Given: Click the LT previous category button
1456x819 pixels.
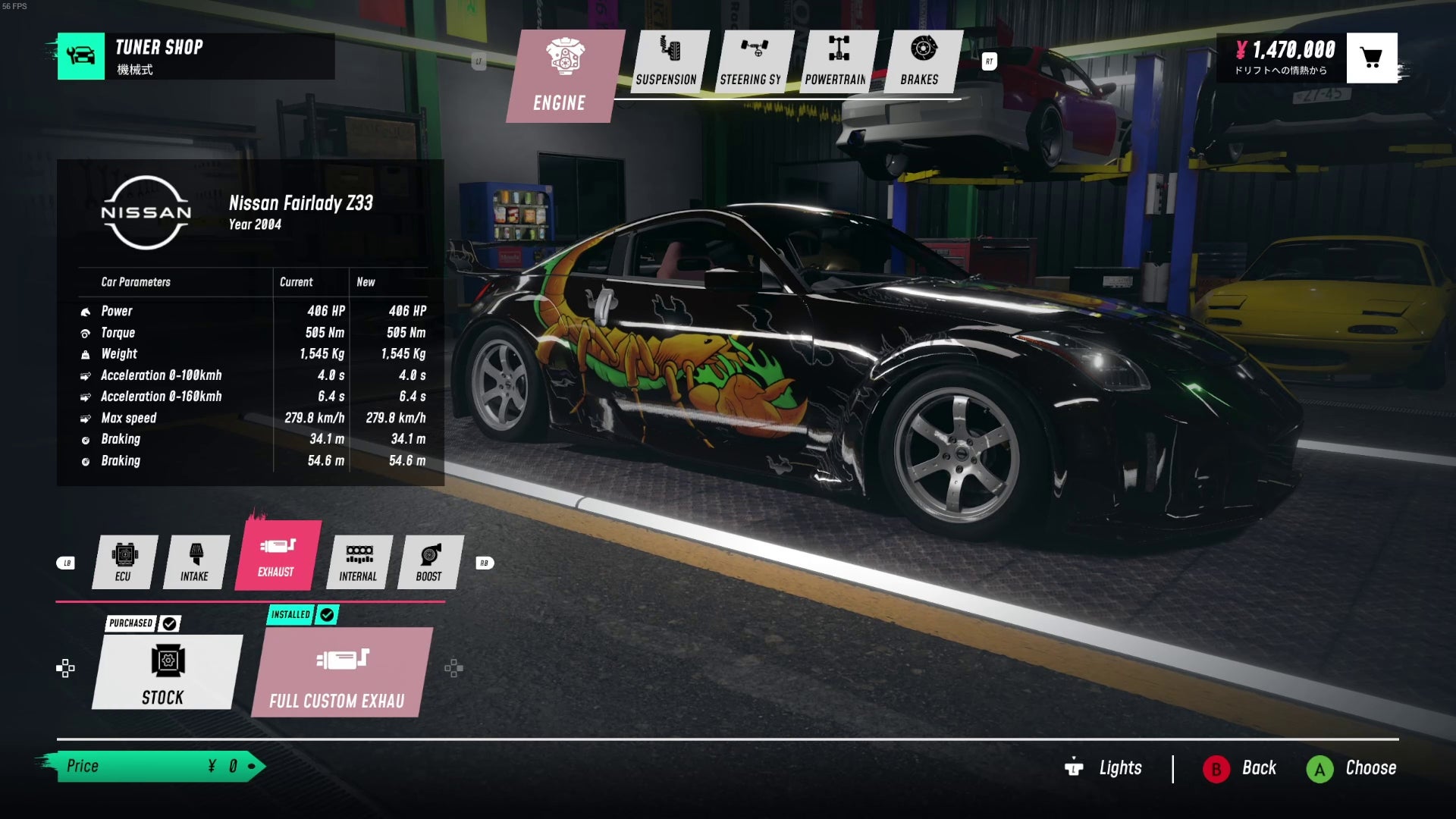Looking at the screenshot, I should coord(479,61).
